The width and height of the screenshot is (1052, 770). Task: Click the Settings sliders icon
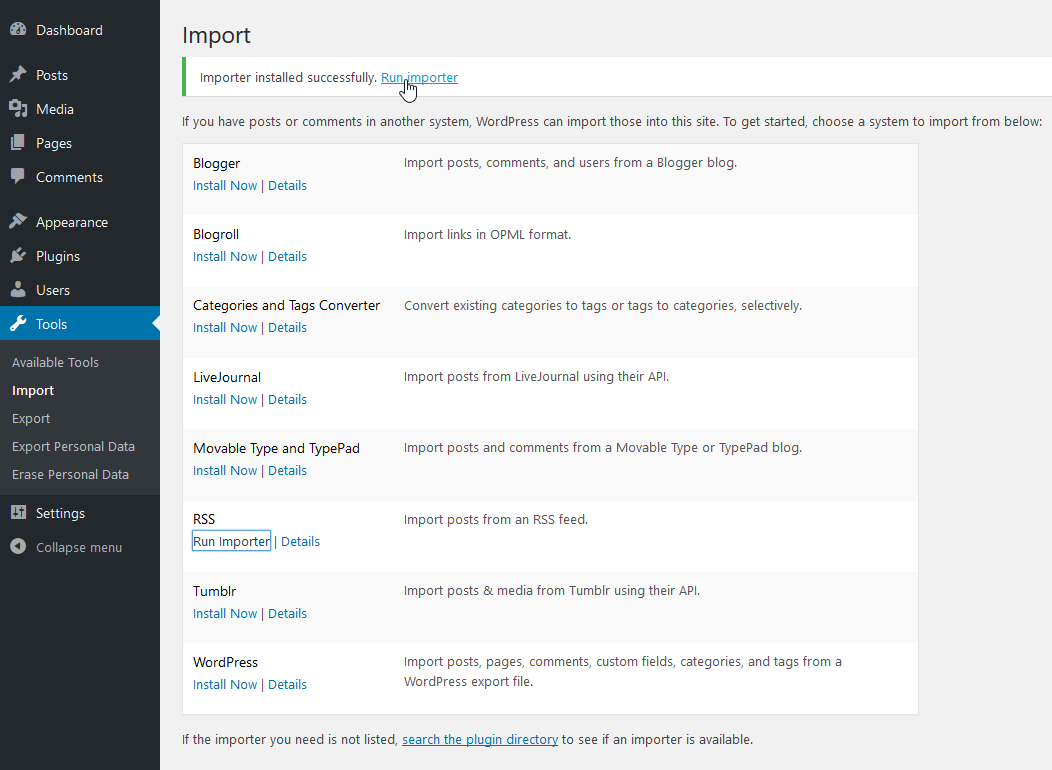pos(18,513)
